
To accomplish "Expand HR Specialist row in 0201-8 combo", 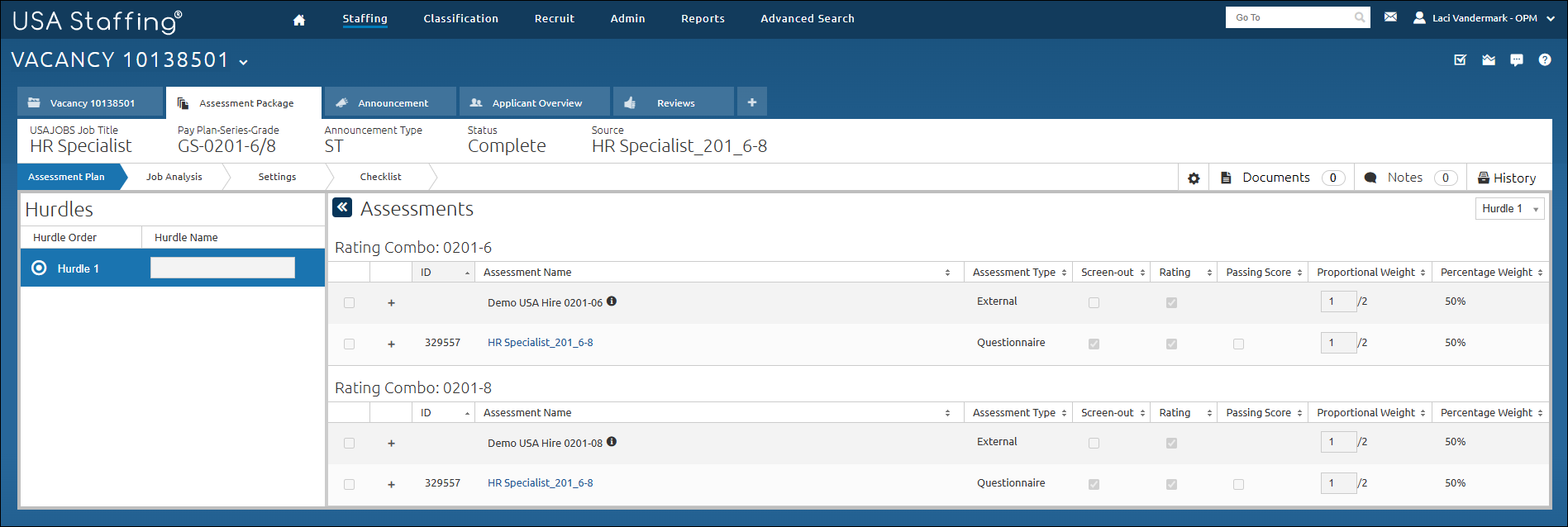I will 391,485.
